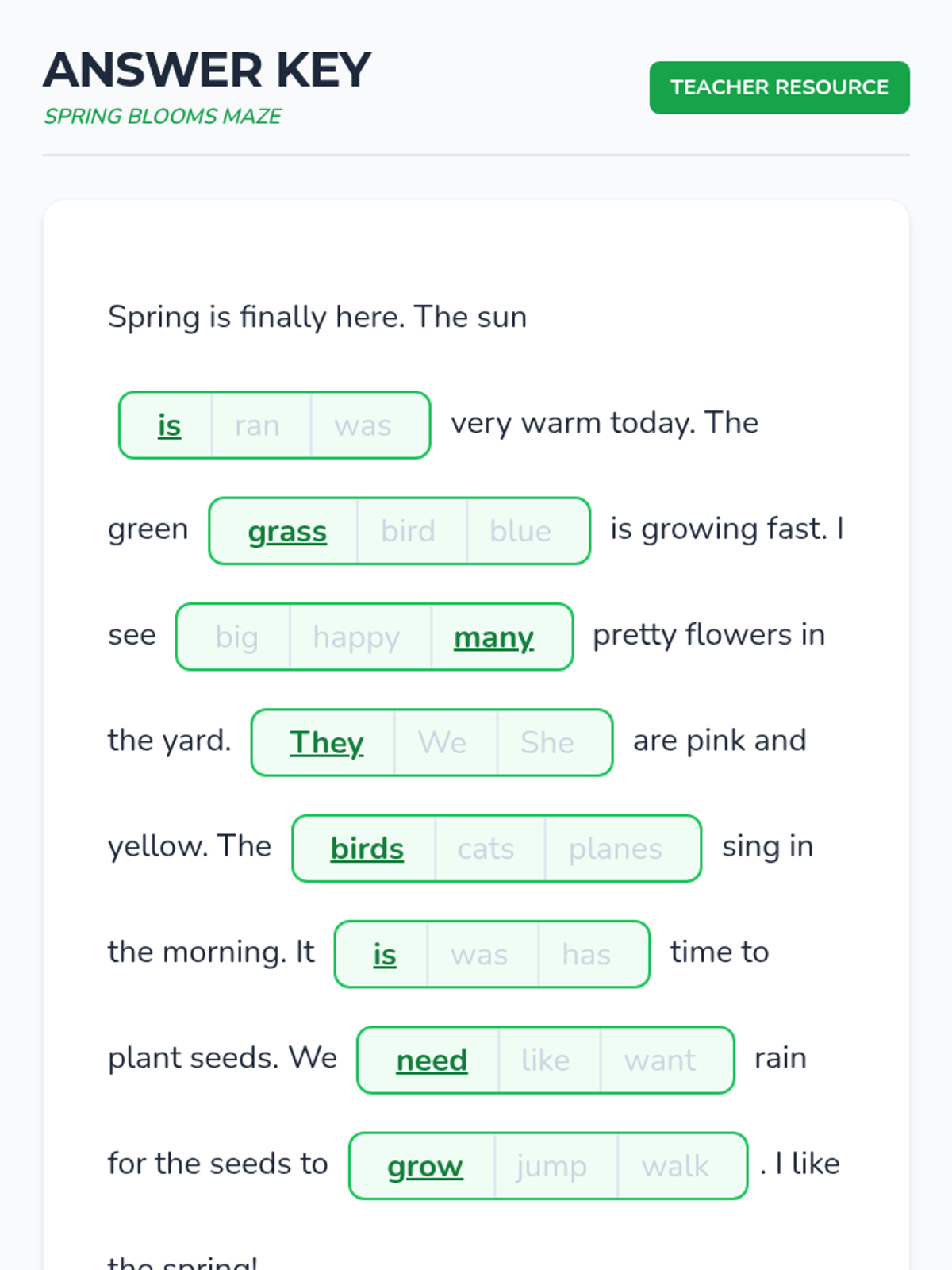The image size is (952, 1270).
Task: Select 'has' in the morning sentence
Action: [586, 954]
